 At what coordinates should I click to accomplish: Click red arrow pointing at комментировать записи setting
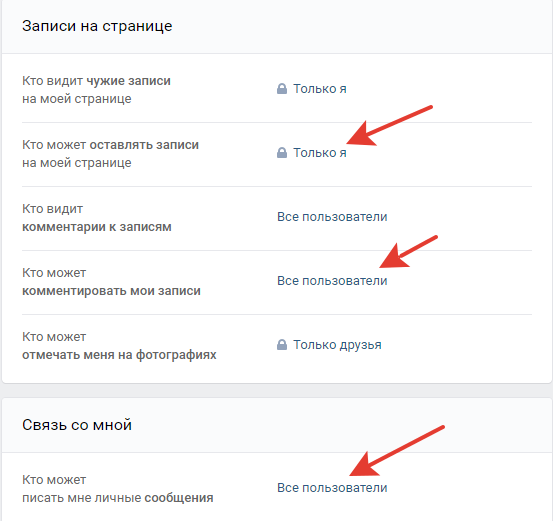(x=408, y=252)
